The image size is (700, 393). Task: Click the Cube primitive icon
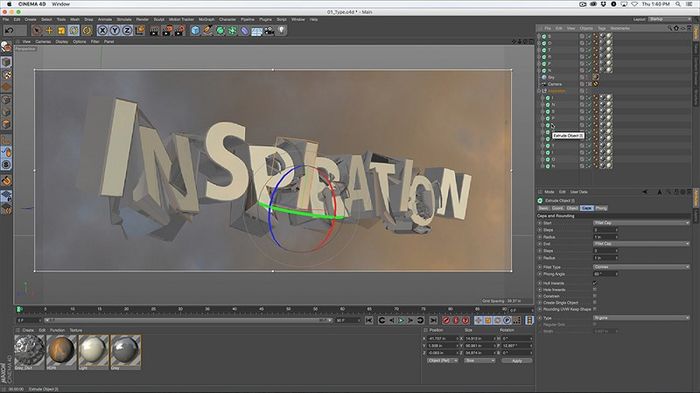click(195, 30)
